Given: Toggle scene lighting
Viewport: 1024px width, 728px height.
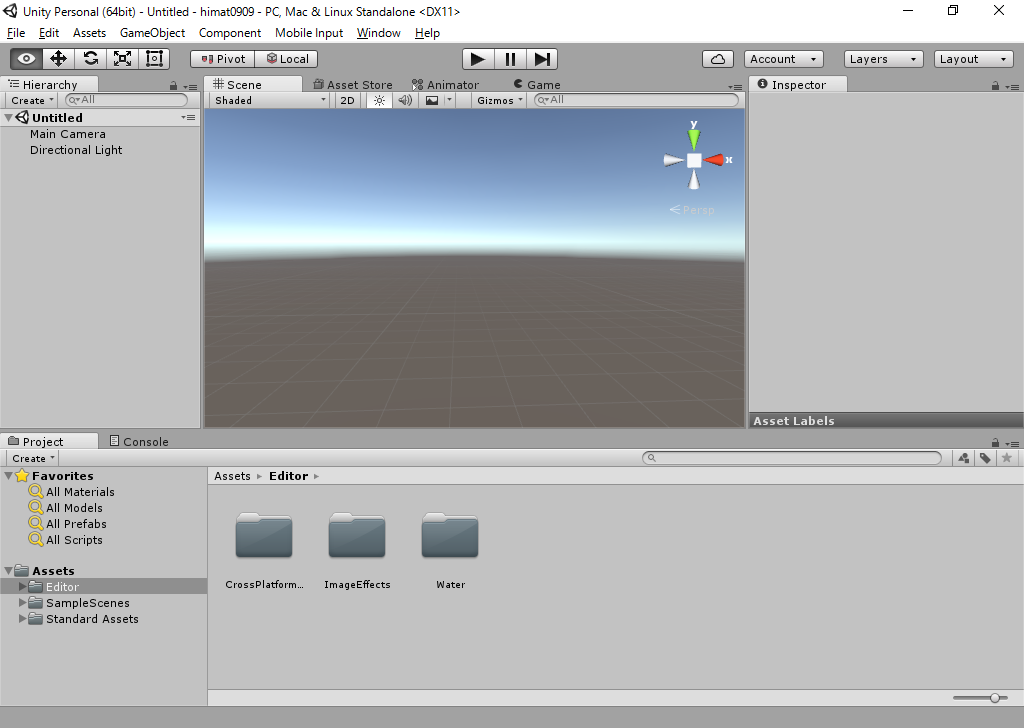Looking at the screenshot, I should 379,100.
